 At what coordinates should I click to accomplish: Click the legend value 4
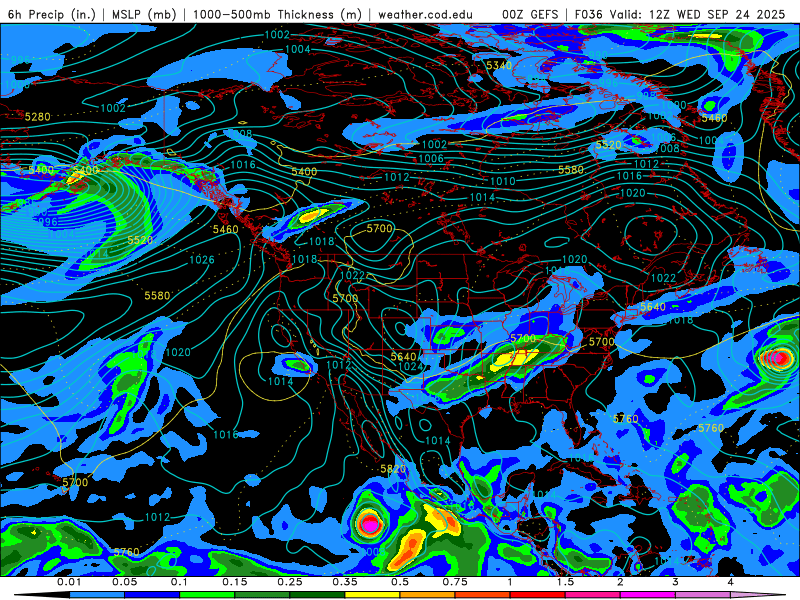730,582
